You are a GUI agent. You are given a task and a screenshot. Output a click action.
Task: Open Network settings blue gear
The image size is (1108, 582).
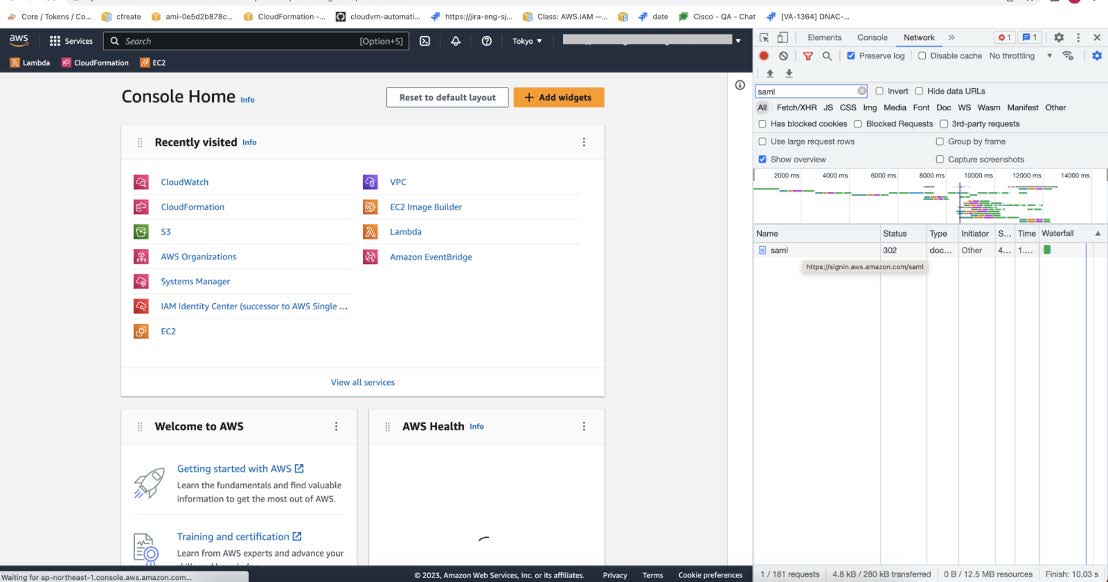coord(1097,56)
